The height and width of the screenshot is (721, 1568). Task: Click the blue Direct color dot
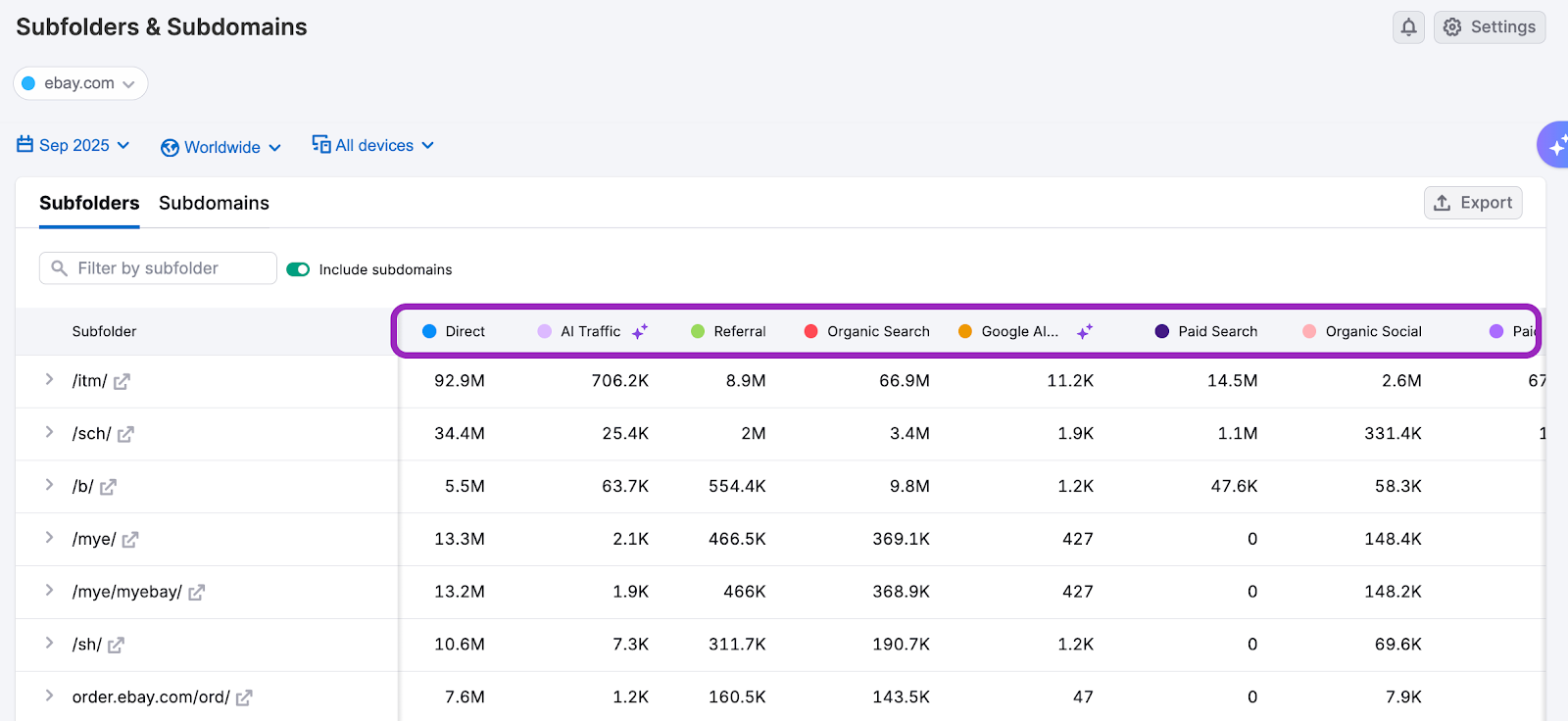pos(429,332)
